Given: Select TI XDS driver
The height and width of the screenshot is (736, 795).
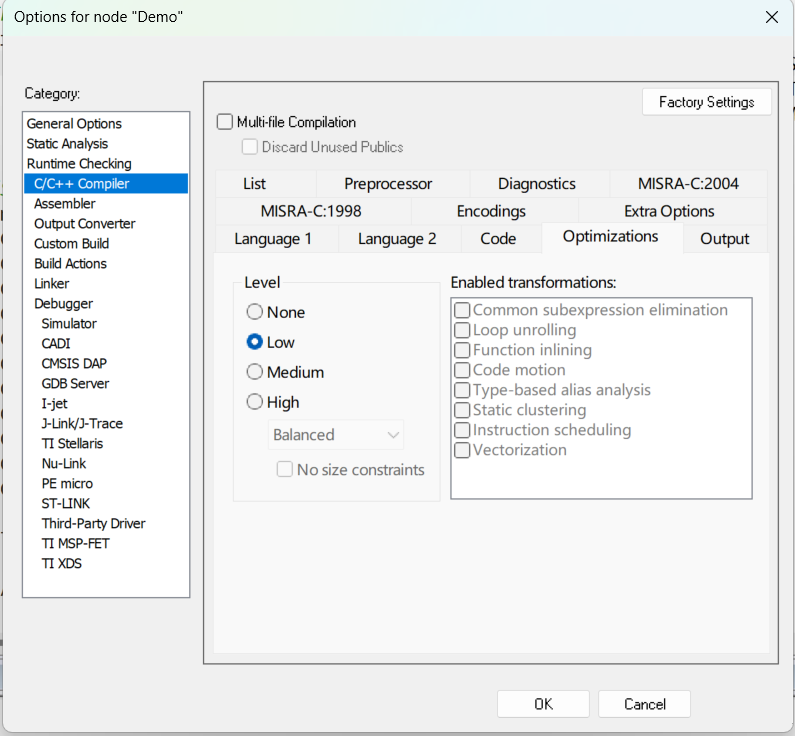Looking at the screenshot, I should point(106,564).
